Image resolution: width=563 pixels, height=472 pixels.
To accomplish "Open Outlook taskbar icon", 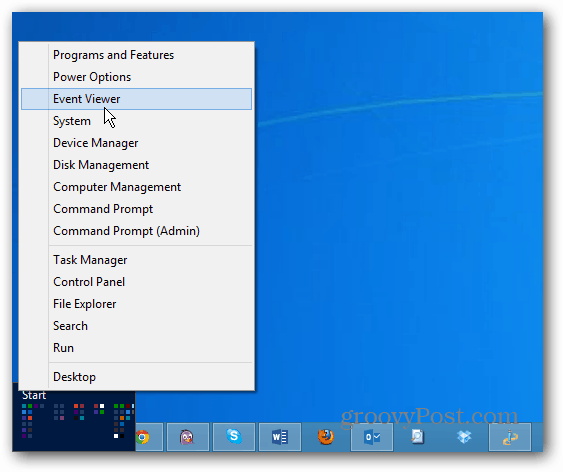I will (x=372, y=437).
